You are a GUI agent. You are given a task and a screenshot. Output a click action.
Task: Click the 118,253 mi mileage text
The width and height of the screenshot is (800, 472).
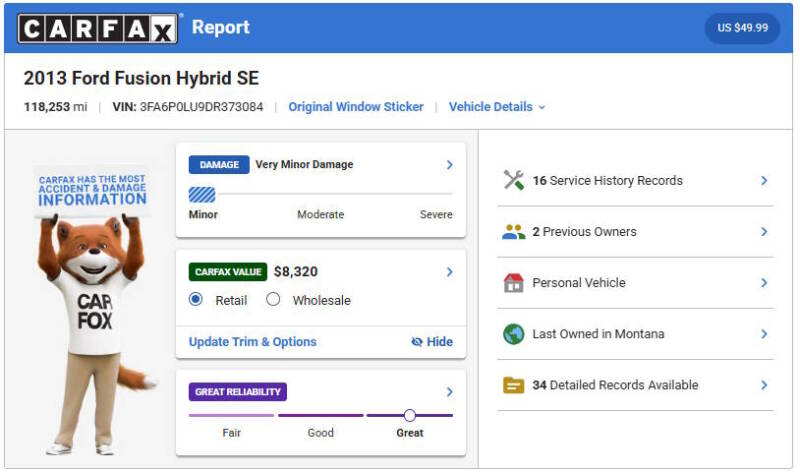point(55,107)
